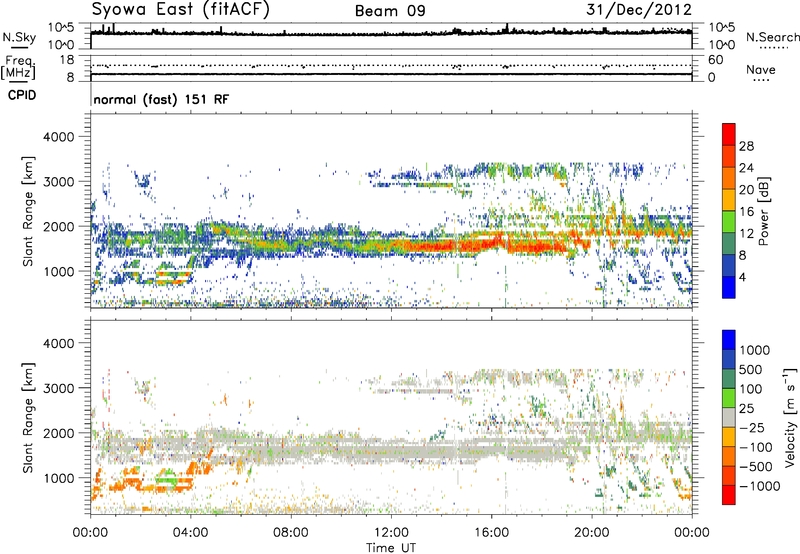Click the 'Syowa East (fitACF)' title
The image size is (800, 554).
(180, 10)
